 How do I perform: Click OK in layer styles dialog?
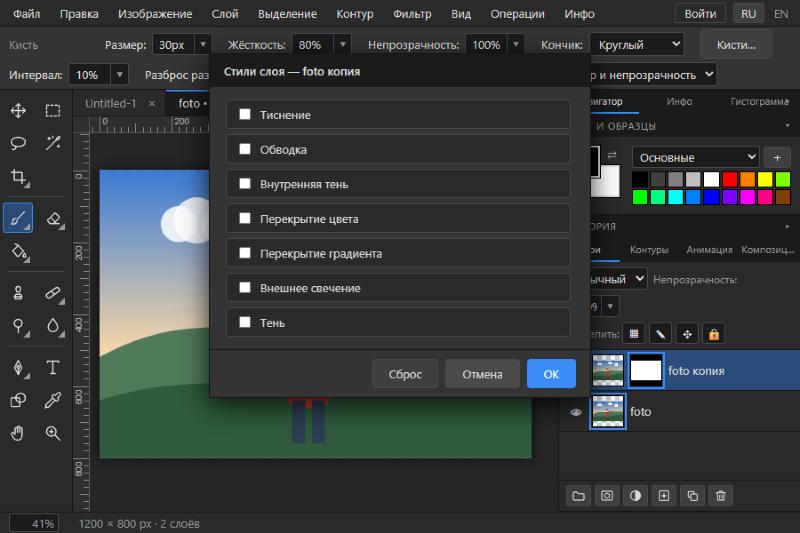pos(551,374)
